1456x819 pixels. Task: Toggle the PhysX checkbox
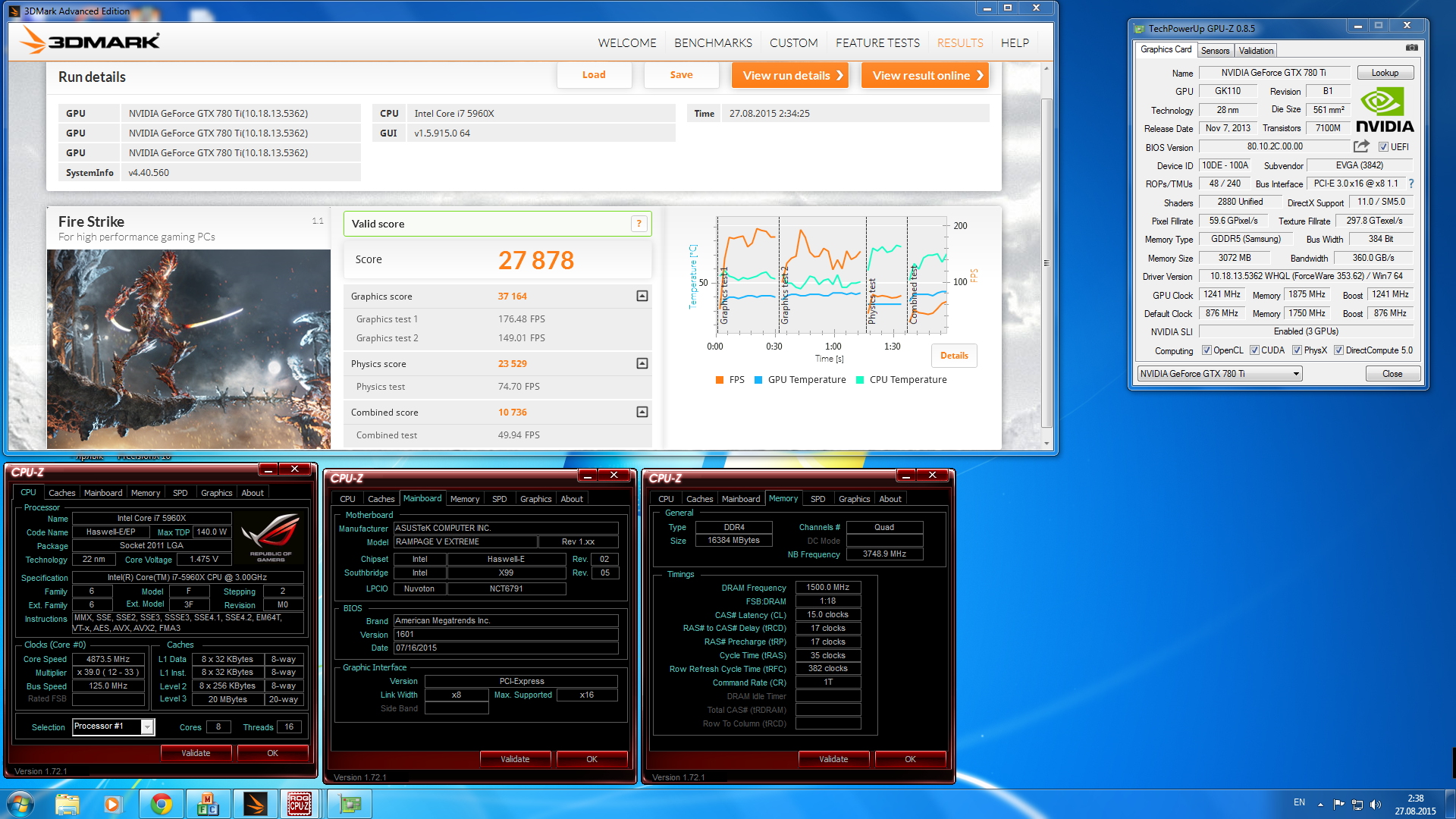coord(1297,350)
